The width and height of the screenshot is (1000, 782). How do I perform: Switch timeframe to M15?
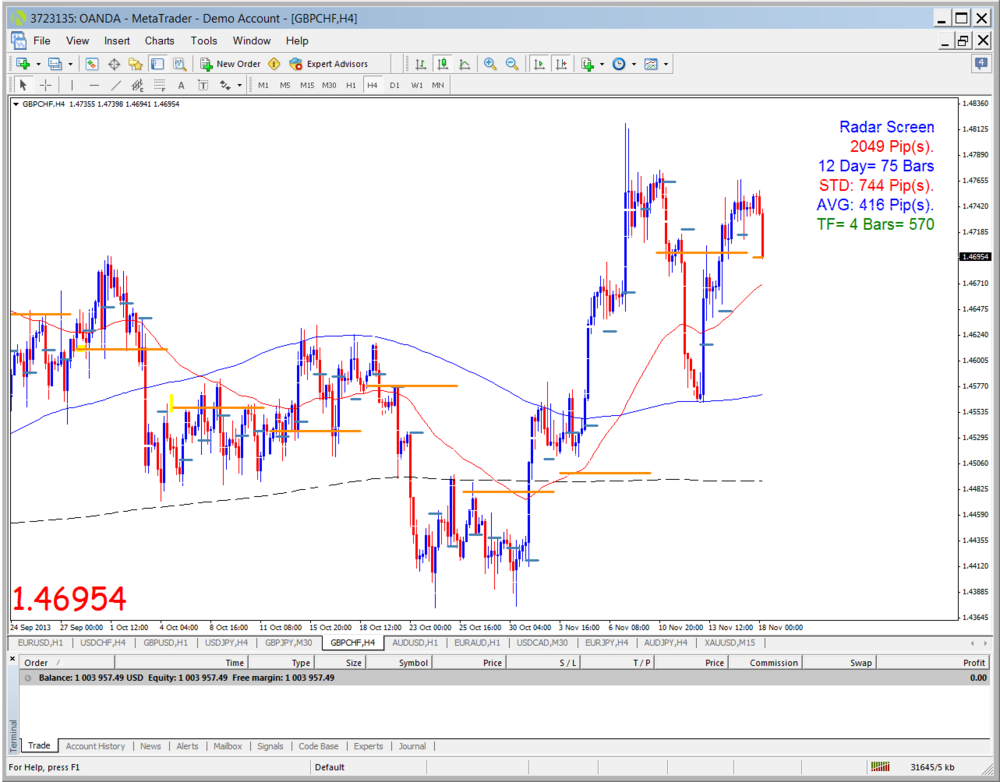click(307, 85)
